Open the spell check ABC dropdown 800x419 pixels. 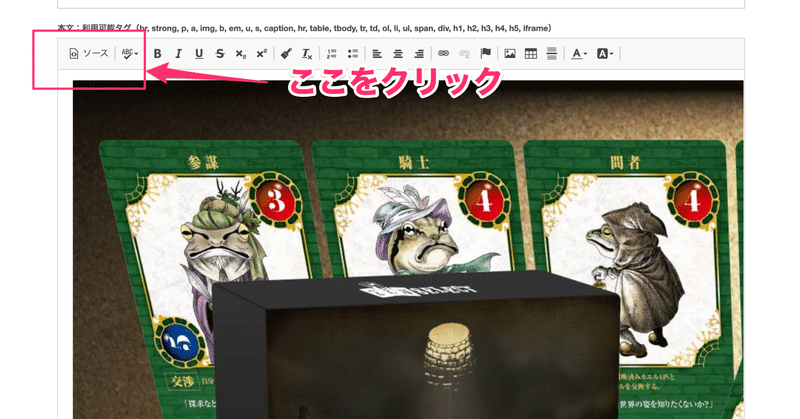coord(130,54)
